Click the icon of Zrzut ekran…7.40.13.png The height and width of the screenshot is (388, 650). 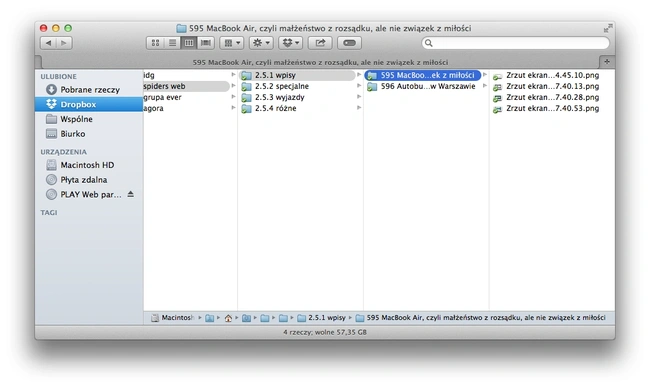pos(497,87)
